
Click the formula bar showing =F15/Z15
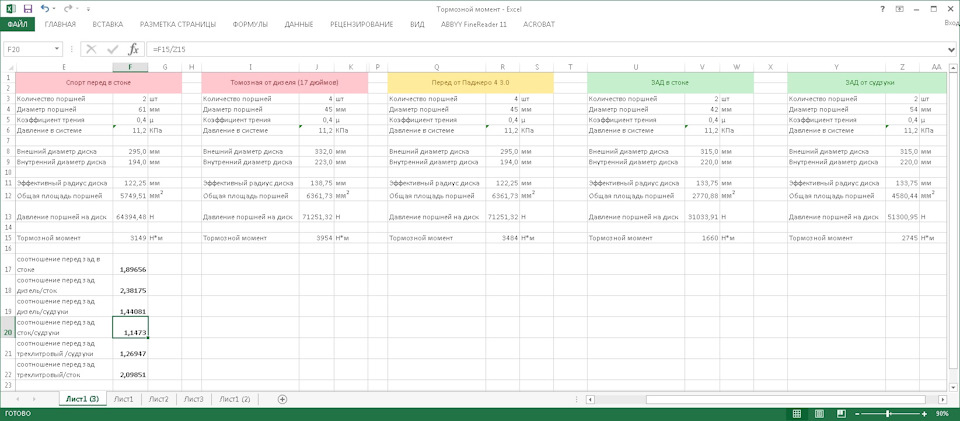500,48
